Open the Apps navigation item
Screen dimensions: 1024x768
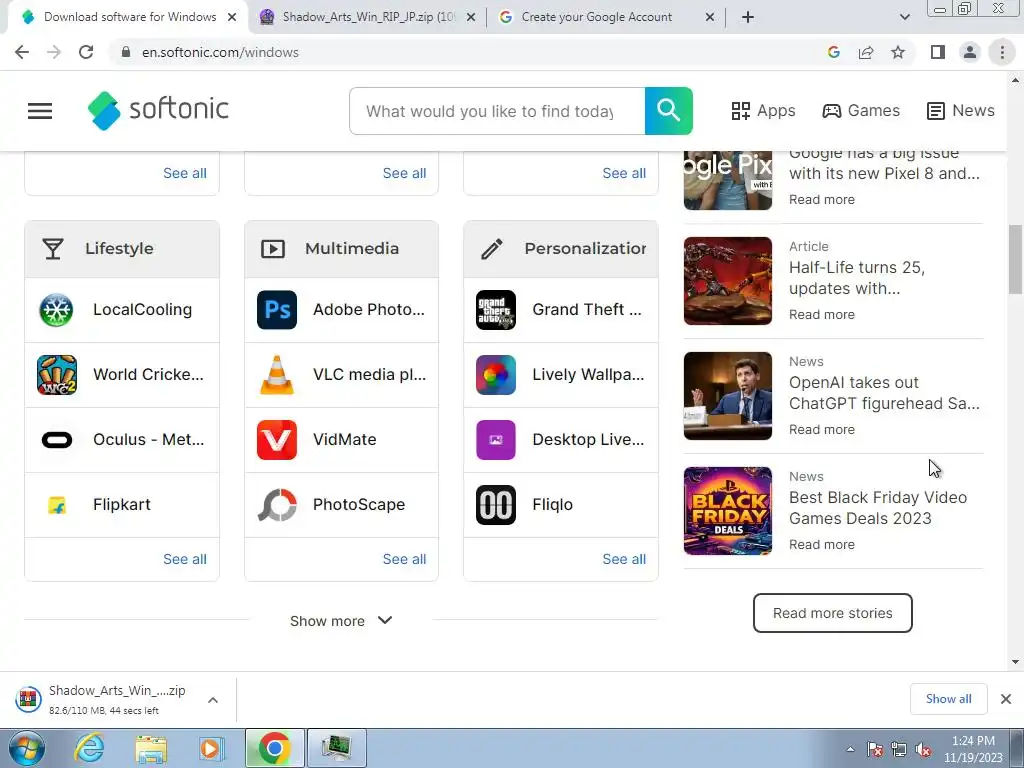coord(763,111)
